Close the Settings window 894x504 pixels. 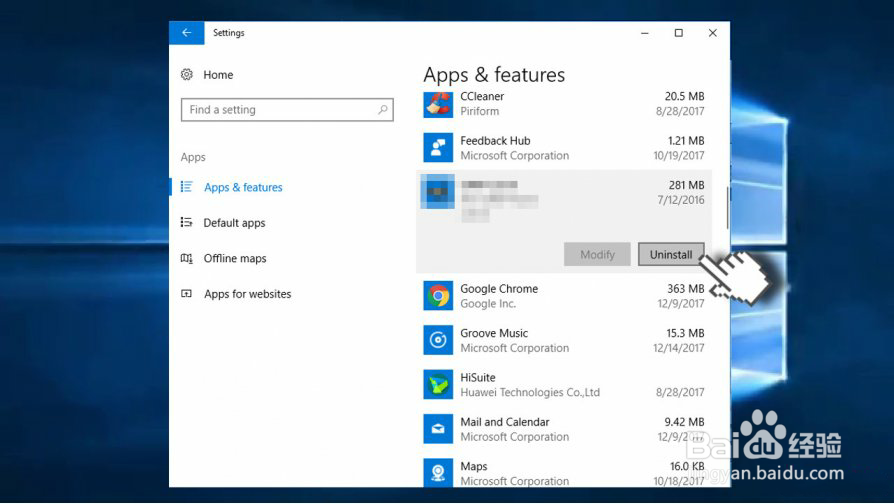pyautogui.click(x=713, y=33)
